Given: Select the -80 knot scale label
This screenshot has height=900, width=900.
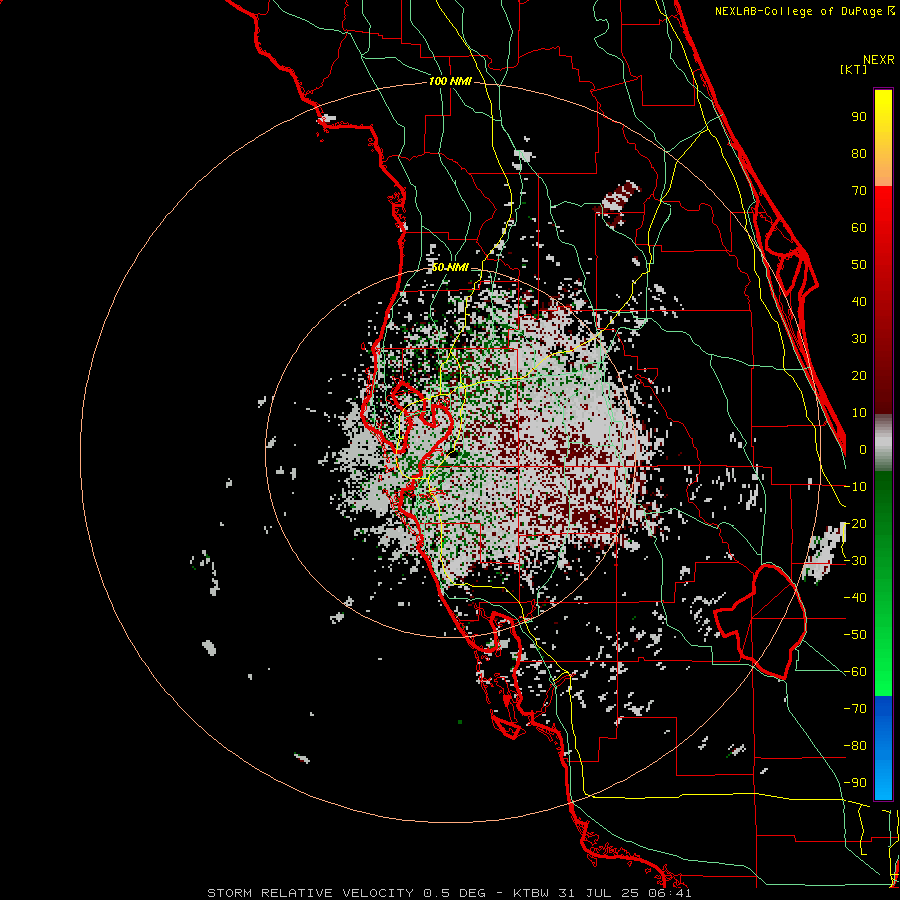Looking at the screenshot, I should tap(855, 746).
